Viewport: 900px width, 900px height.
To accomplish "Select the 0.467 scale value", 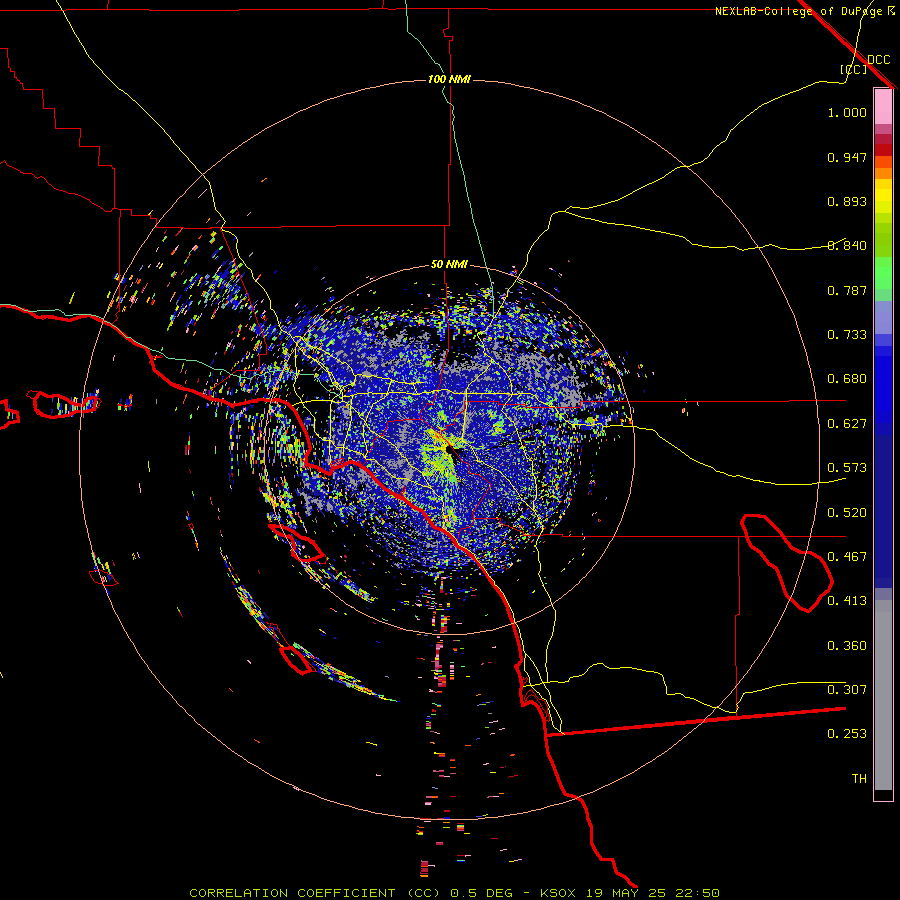I will 847,557.
